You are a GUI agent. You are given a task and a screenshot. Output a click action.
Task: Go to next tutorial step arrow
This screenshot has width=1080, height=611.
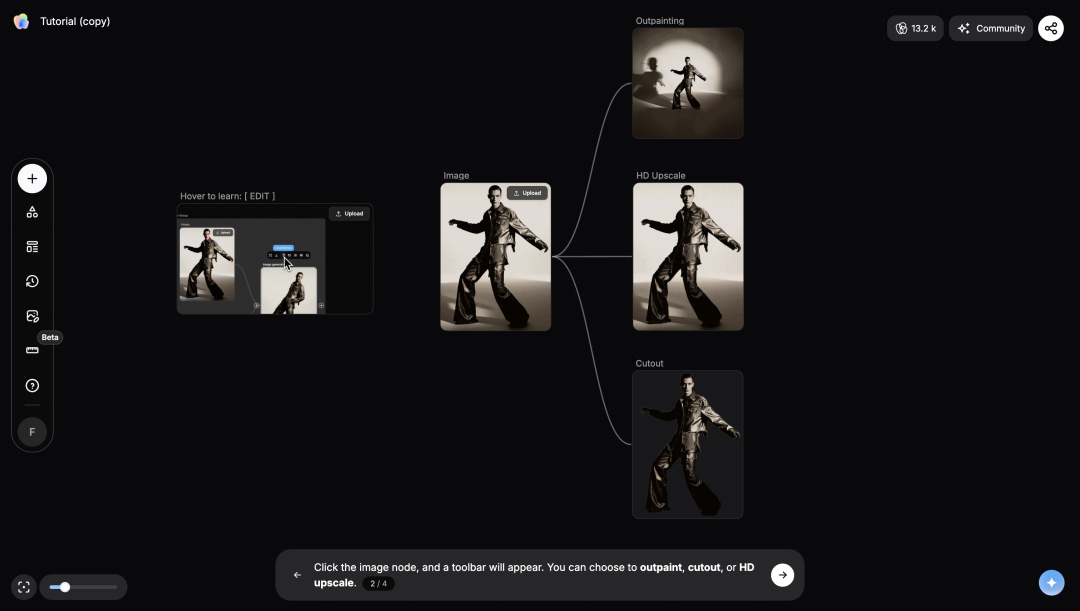[x=782, y=574]
